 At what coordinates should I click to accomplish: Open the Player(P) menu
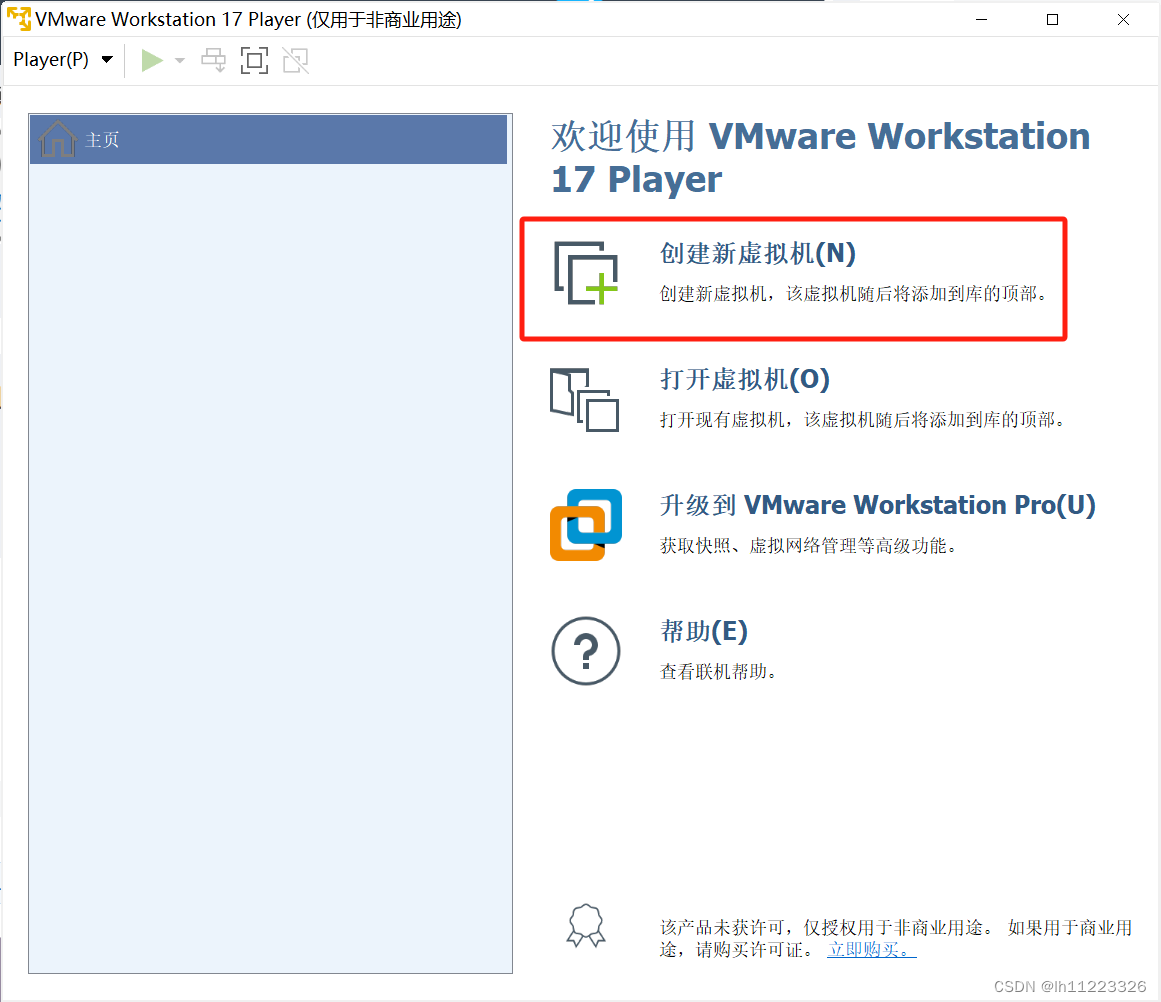pos(63,60)
